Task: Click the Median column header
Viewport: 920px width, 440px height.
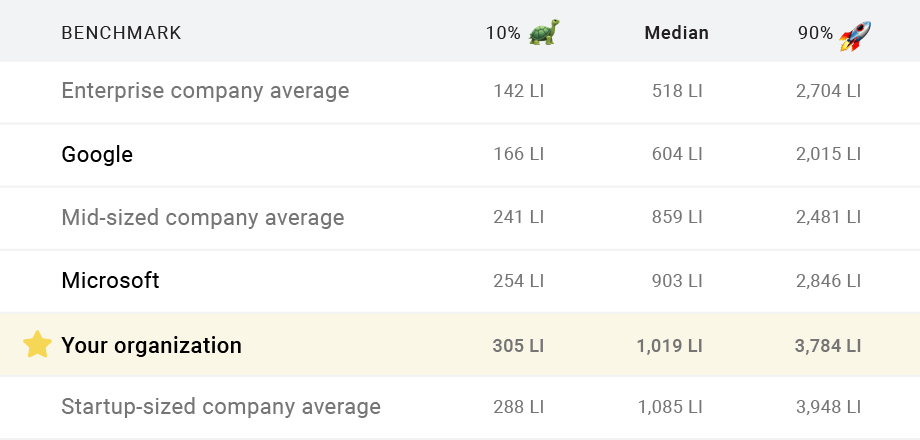Action: 676,33
